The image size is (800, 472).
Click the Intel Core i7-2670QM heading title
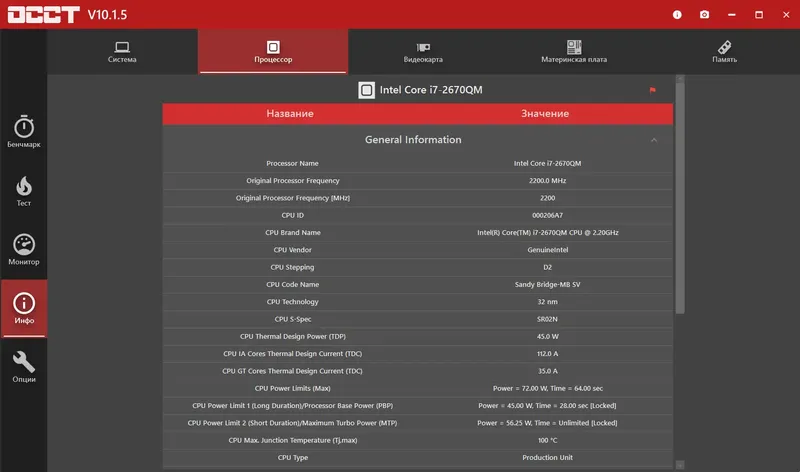(431, 90)
